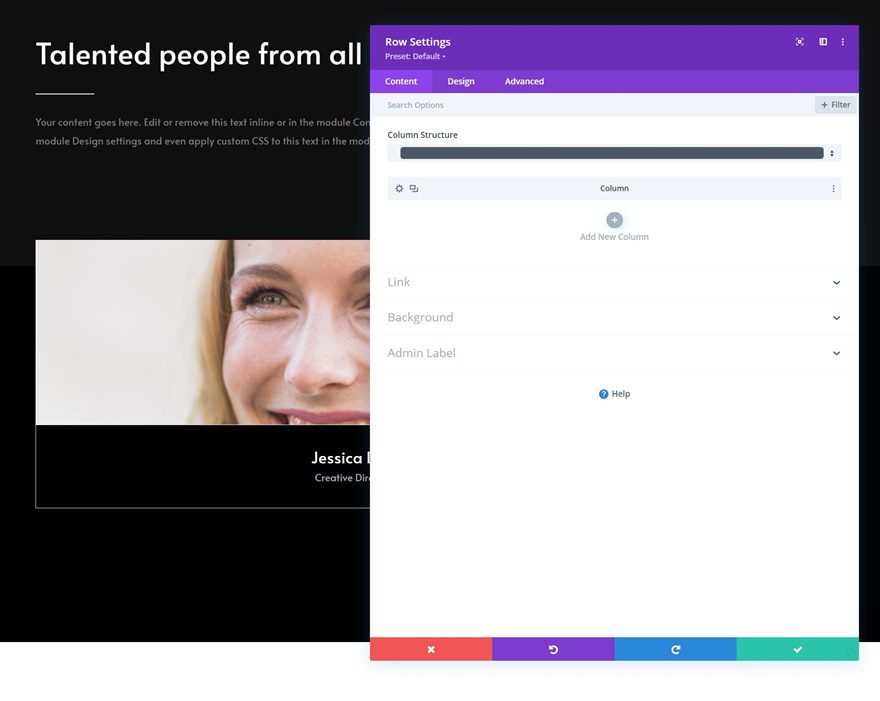The height and width of the screenshot is (701, 880).
Task: Switch to the Design tab
Action: (461, 81)
